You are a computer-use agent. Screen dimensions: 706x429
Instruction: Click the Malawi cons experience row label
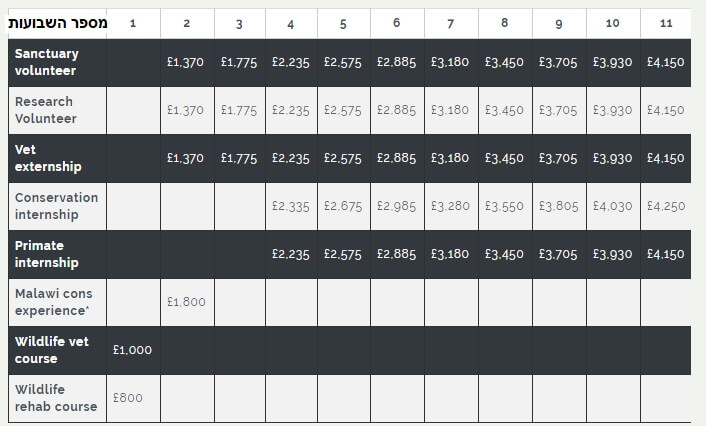tap(53, 302)
